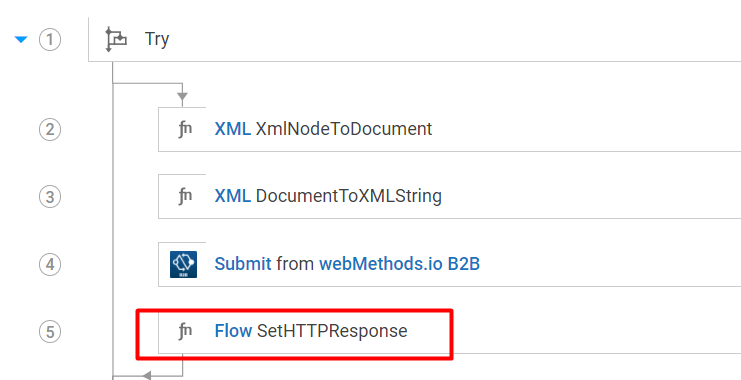Image resolution: width=741 pixels, height=380 pixels.
Task: Click step number 4 circle
Action: coord(50,264)
